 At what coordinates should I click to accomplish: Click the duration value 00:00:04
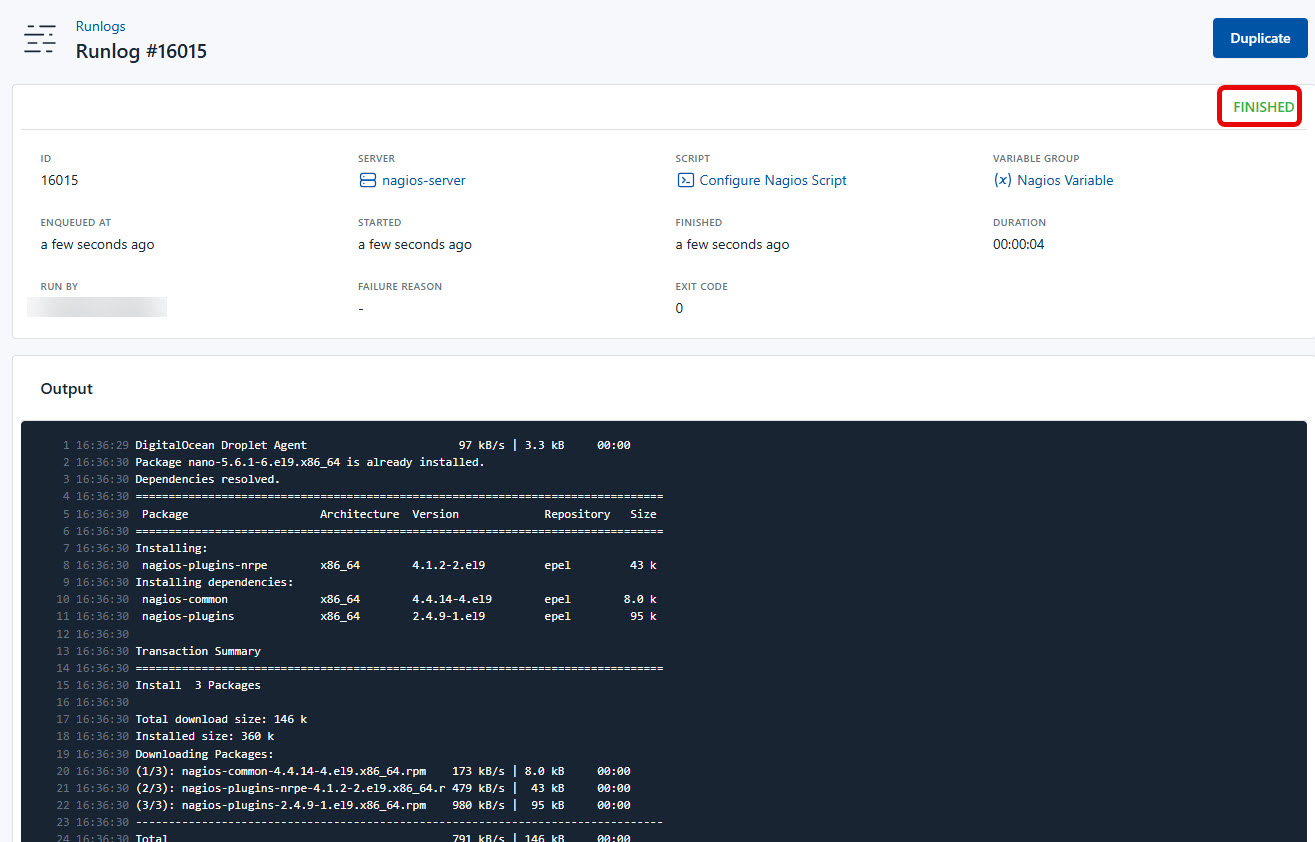[x=1018, y=244]
